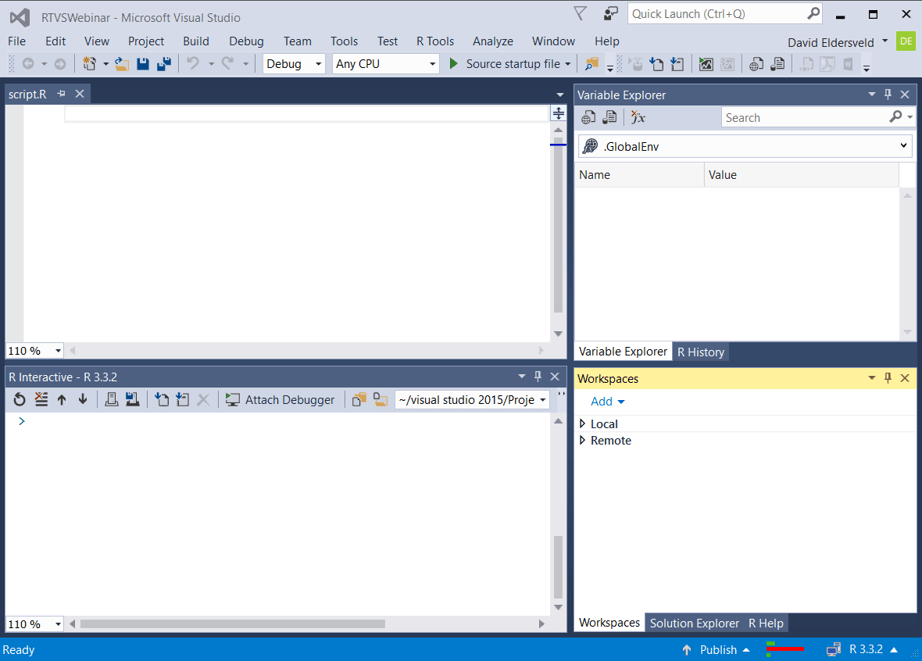
Task: Click the search magnifier in Variable Explorer
Action: coord(897,117)
